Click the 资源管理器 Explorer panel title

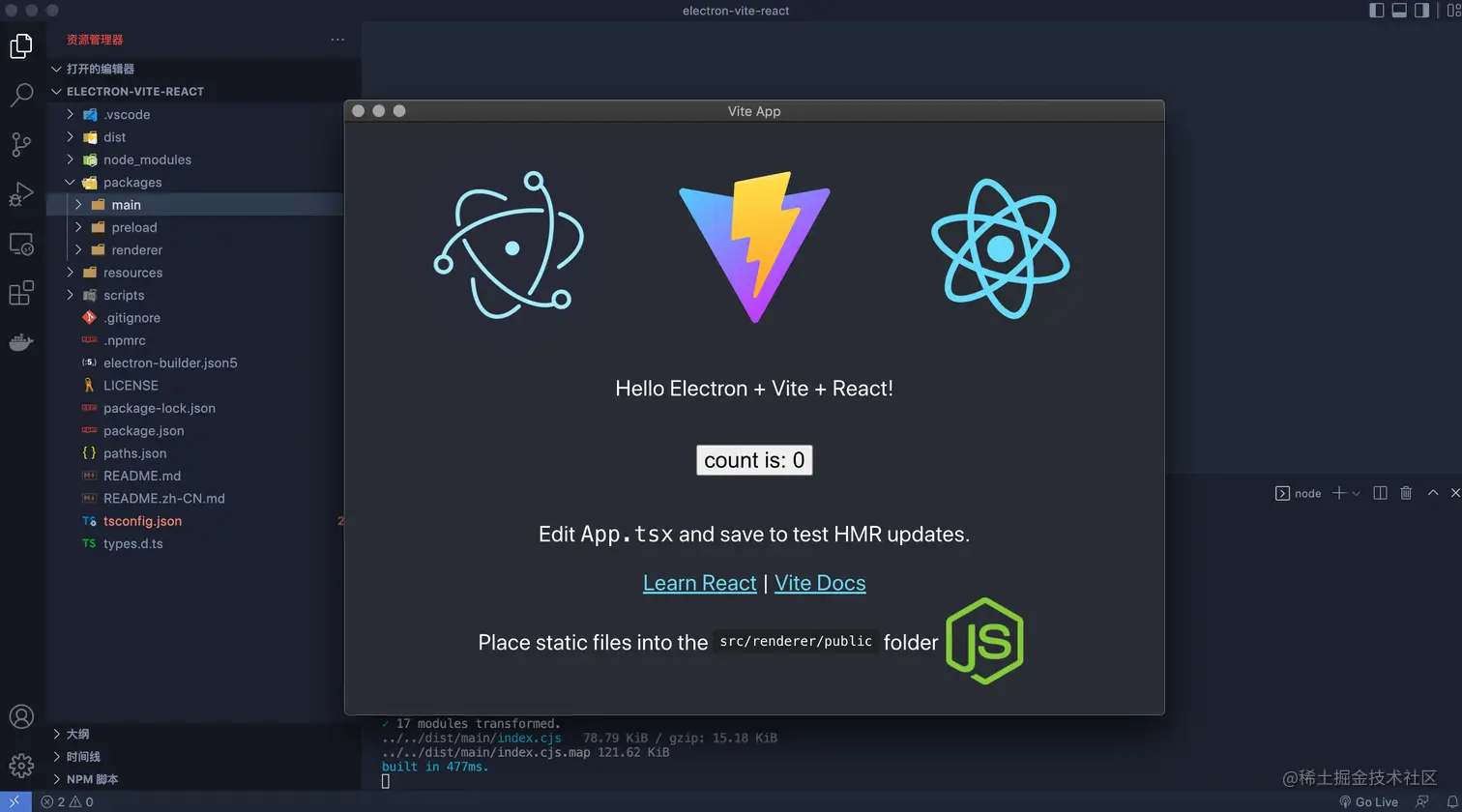point(95,40)
